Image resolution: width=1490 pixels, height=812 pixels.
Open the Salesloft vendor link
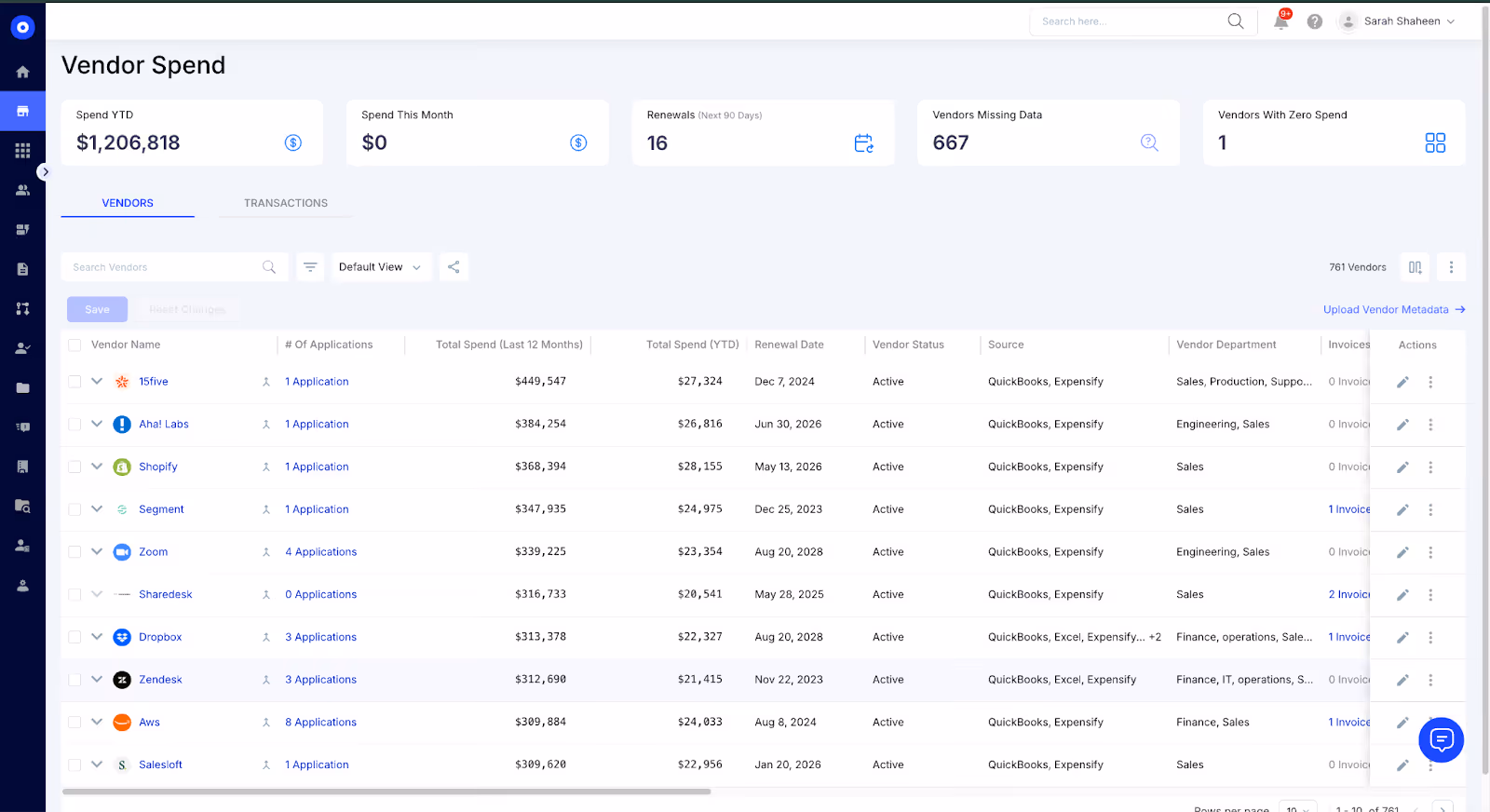click(x=160, y=765)
